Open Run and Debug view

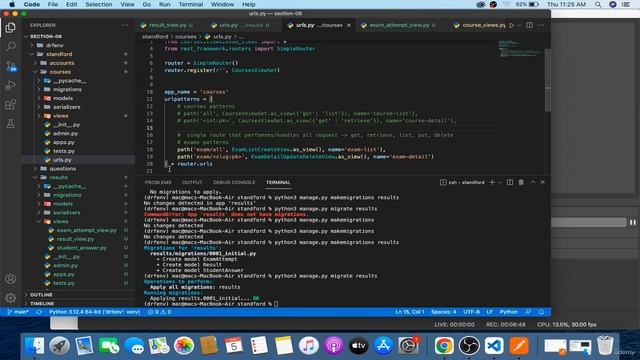point(11,85)
